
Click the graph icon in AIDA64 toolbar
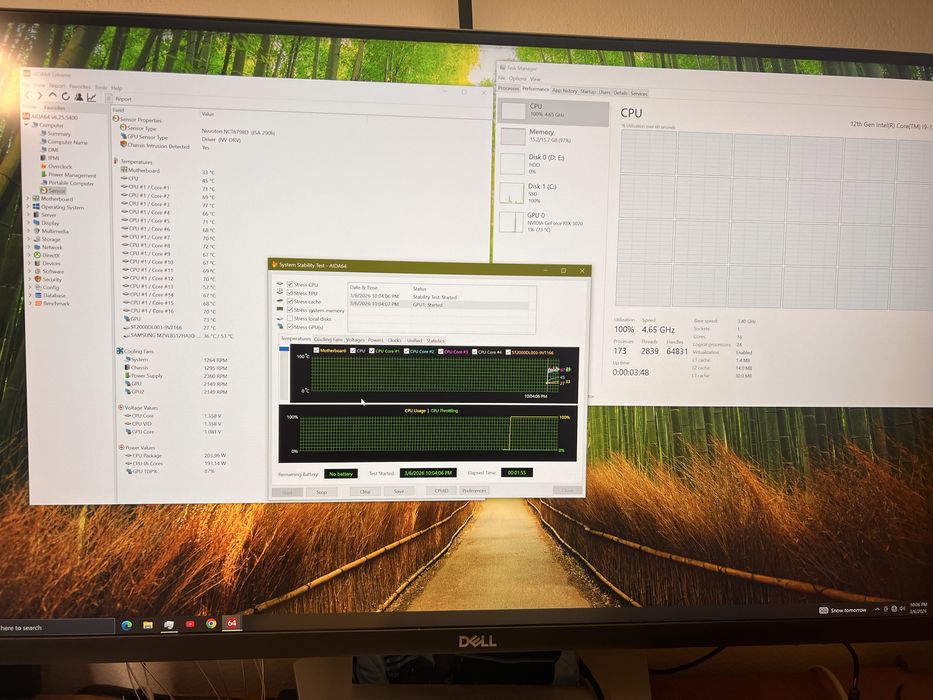[92, 97]
